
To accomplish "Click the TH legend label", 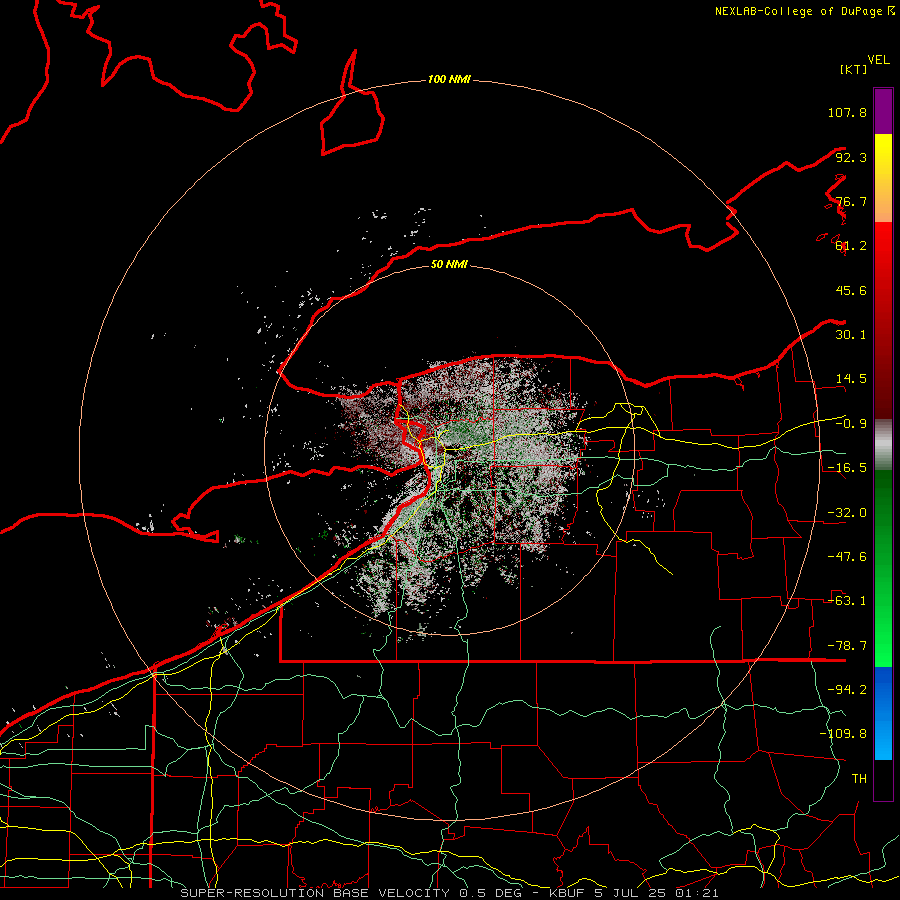I will click(x=859, y=779).
